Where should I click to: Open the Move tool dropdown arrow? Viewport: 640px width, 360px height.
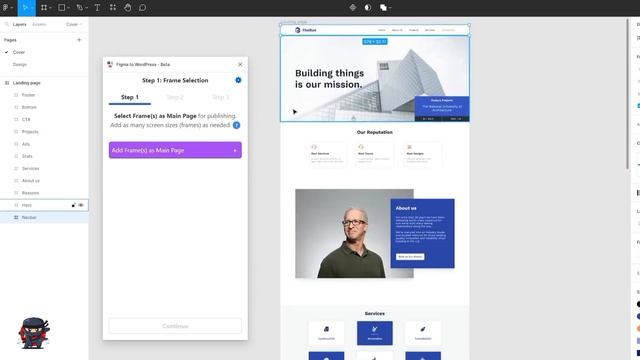32,8
